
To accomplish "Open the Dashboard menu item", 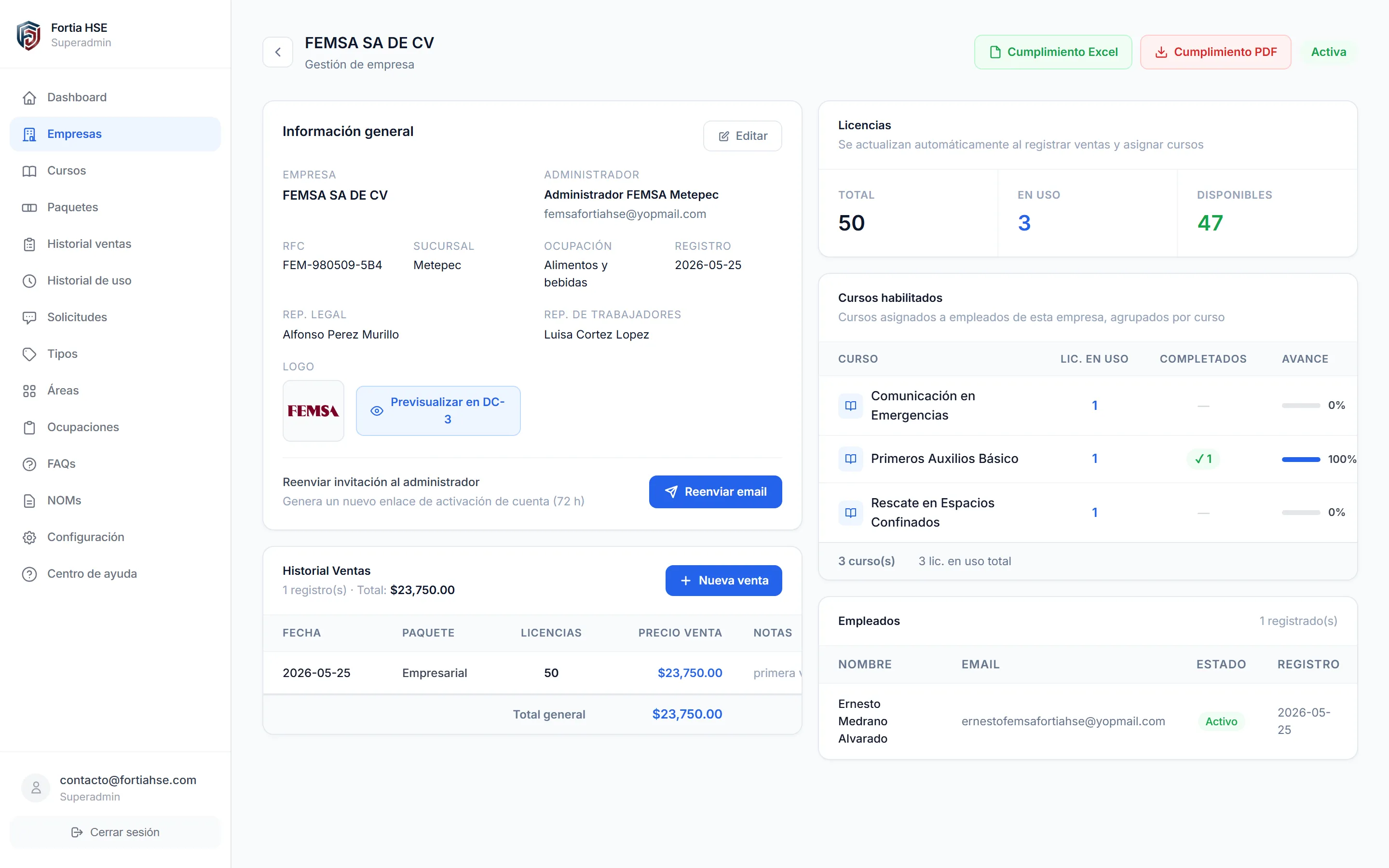I will coord(115,97).
